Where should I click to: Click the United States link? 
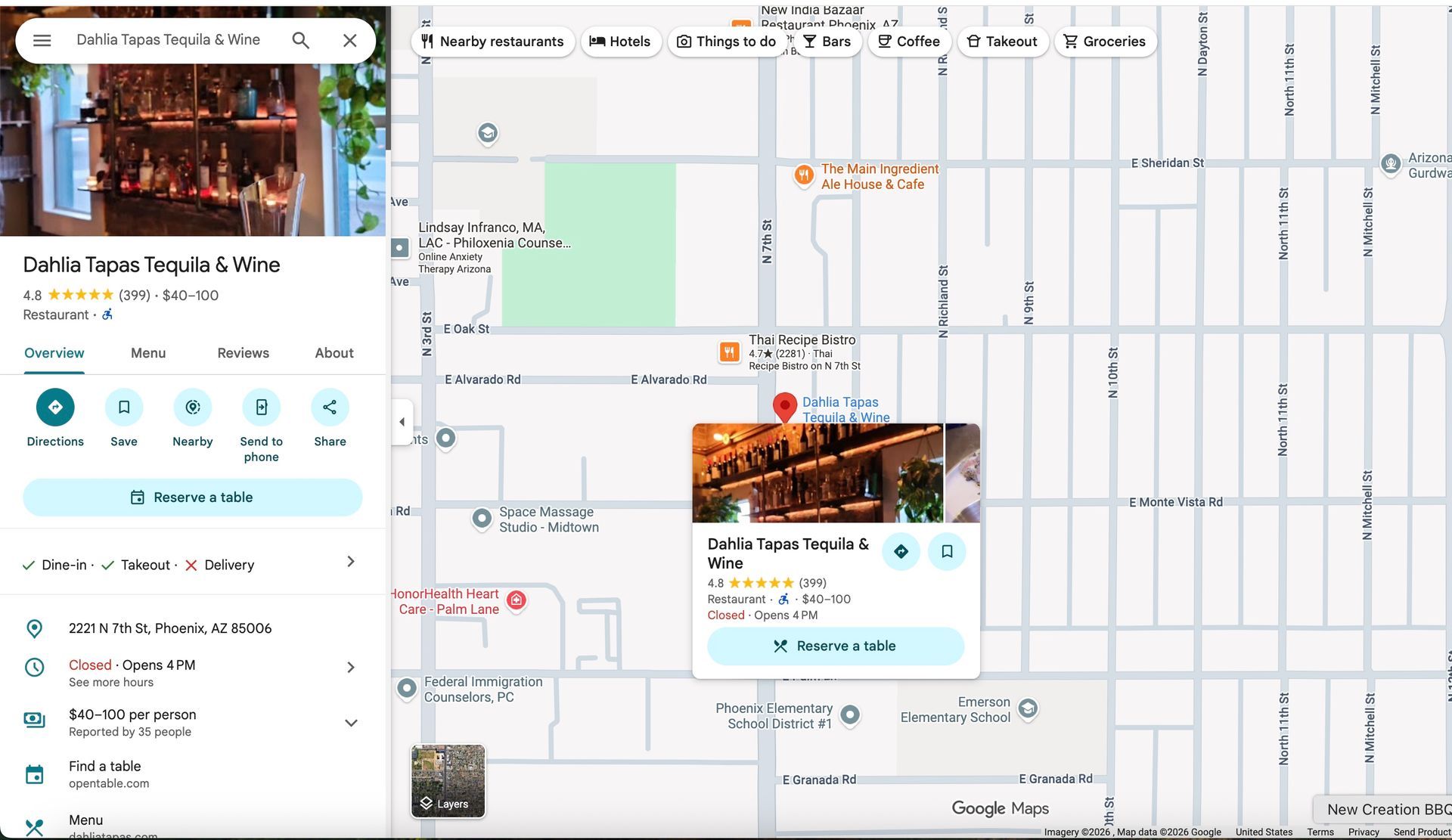coord(1264,832)
